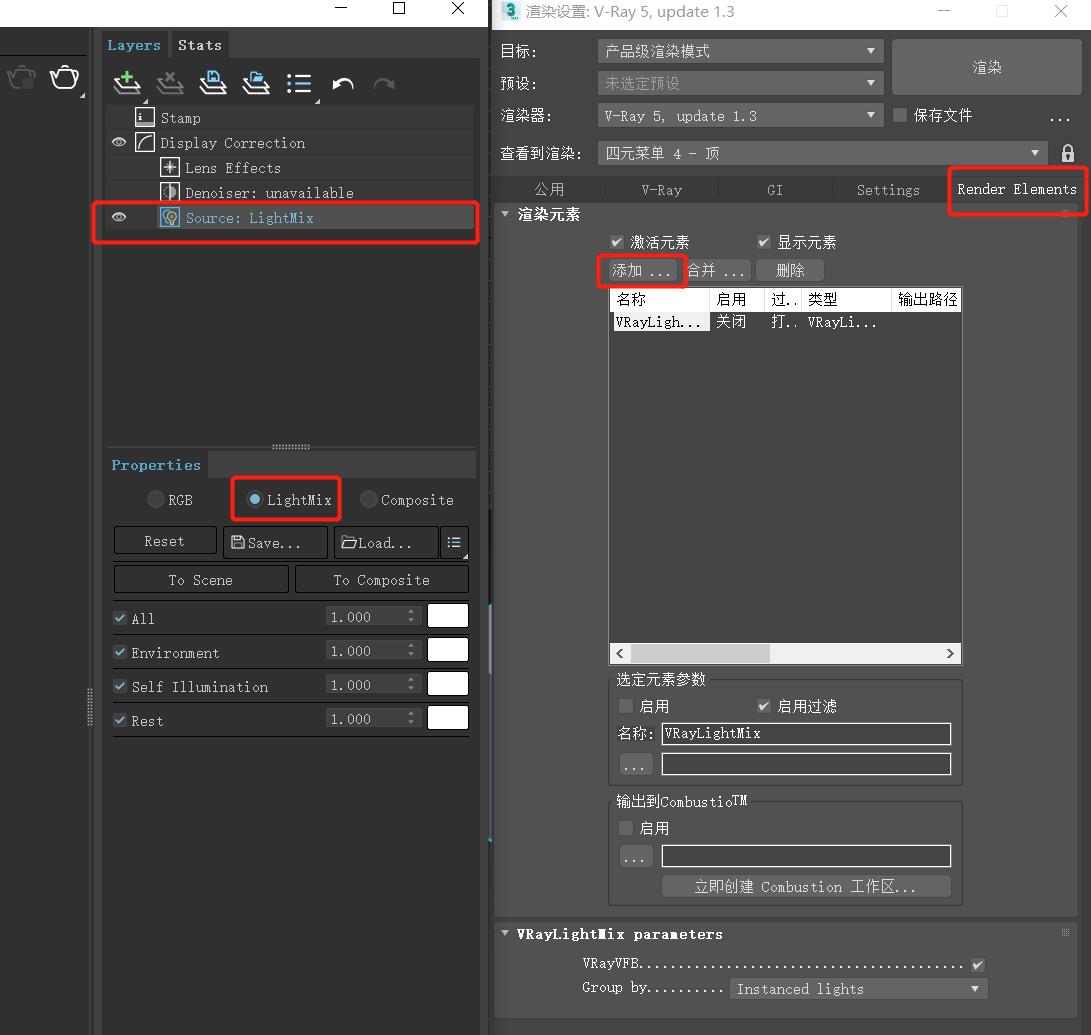Click the To Scene button
Screen dimensions: 1091x1035
pos(201,579)
